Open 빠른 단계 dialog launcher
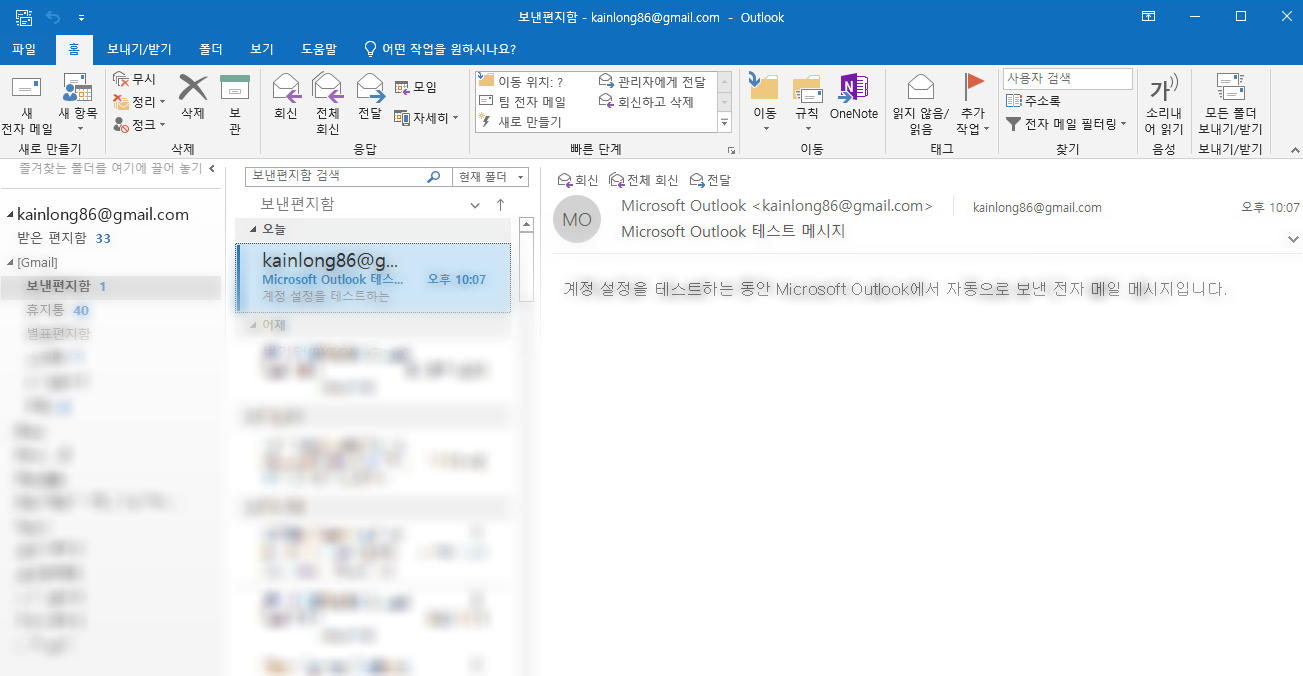This screenshot has width=1303, height=676. (731, 150)
